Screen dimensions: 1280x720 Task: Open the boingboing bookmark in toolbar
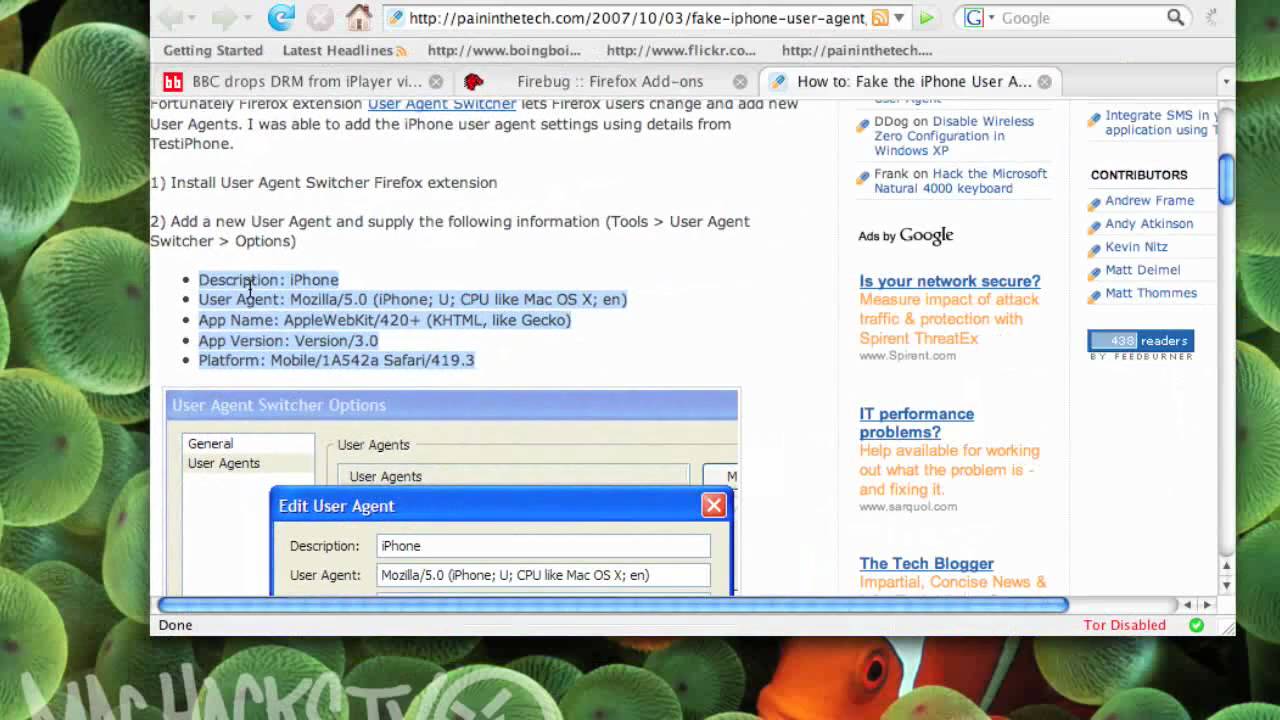tap(504, 51)
